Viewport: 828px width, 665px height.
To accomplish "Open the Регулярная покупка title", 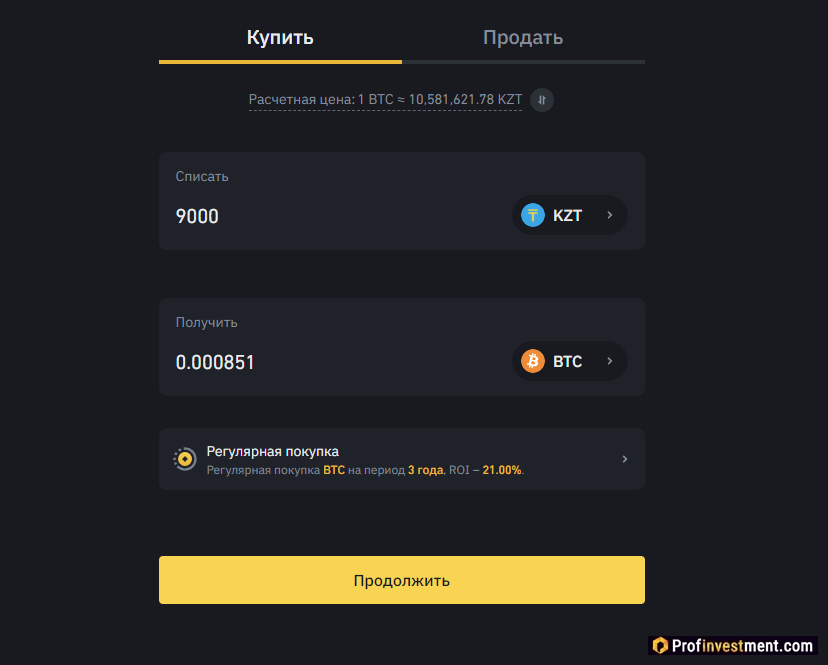I will pyautogui.click(x=272, y=451).
